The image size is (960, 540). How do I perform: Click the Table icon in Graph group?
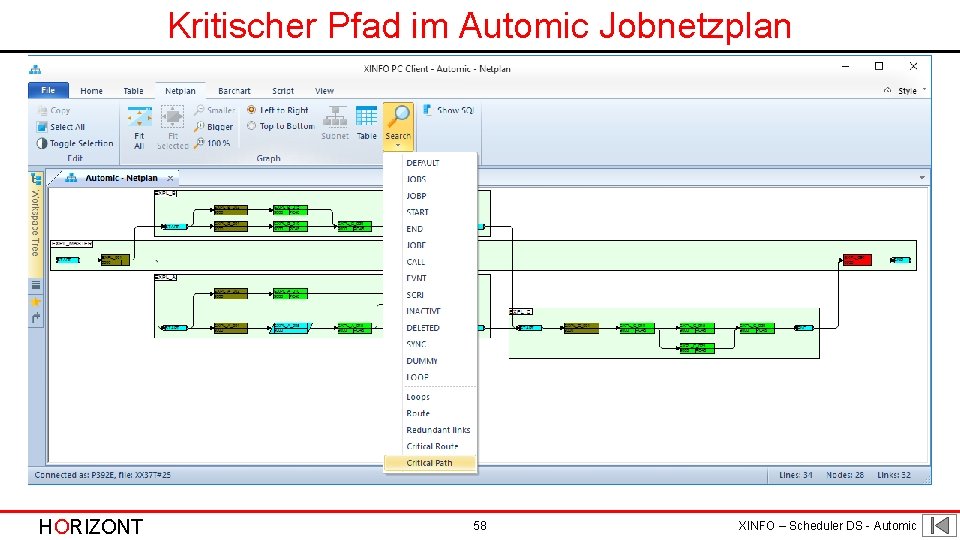pyautogui.click(x=367, y=122)
